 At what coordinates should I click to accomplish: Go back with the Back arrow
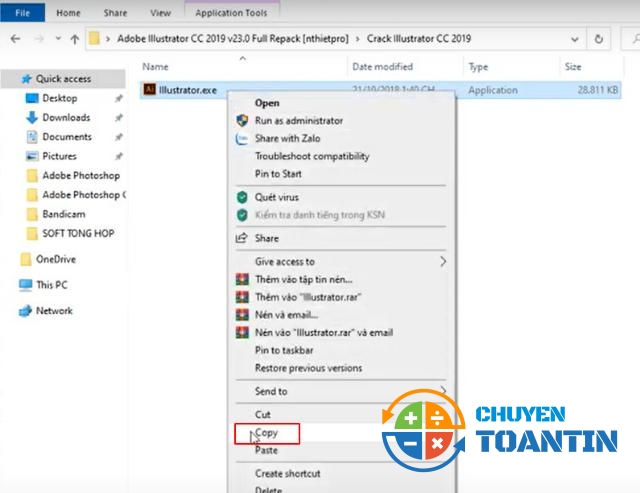tap(16, 39)
